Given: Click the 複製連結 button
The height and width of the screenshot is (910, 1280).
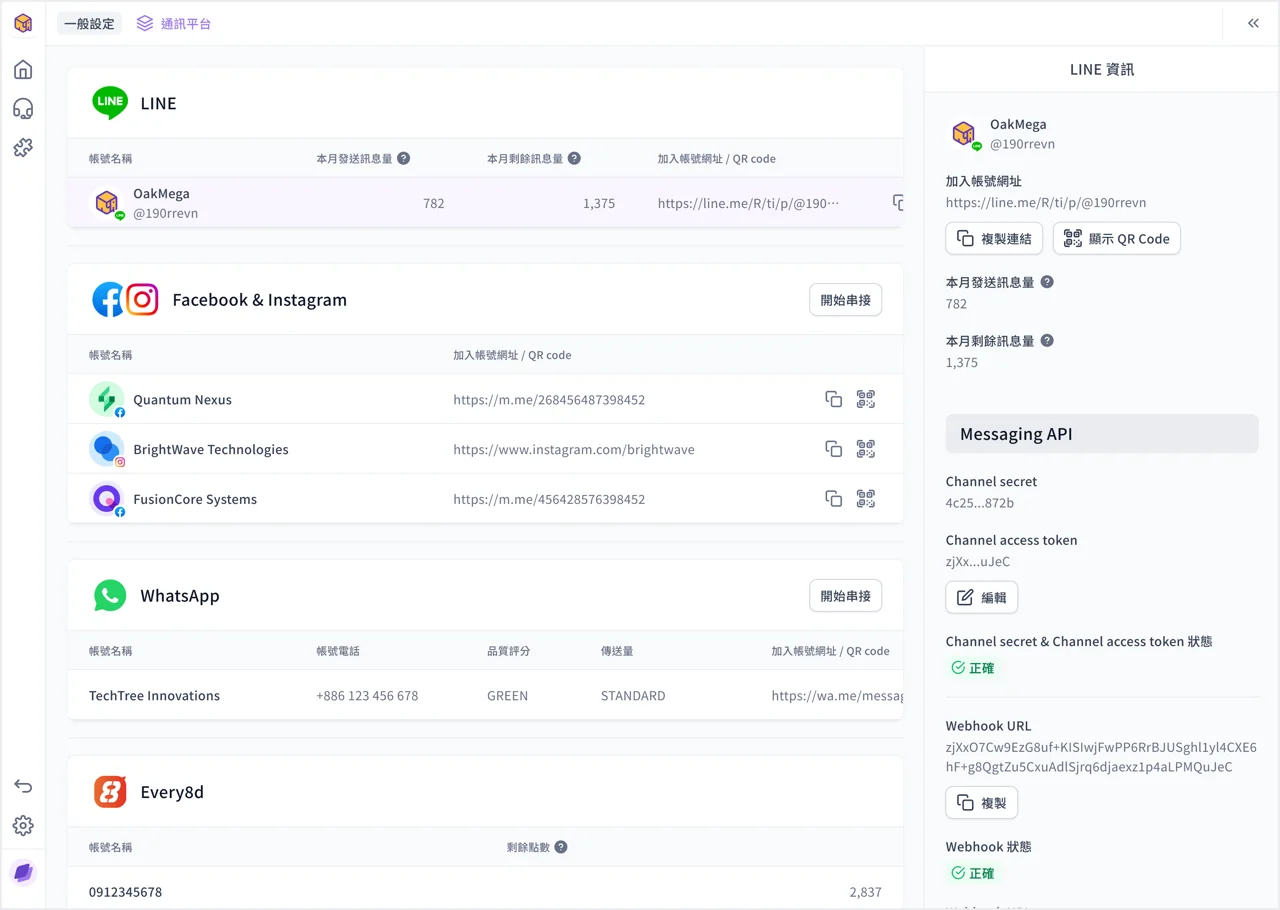Looking at the screenshot, I should [994, 238].
